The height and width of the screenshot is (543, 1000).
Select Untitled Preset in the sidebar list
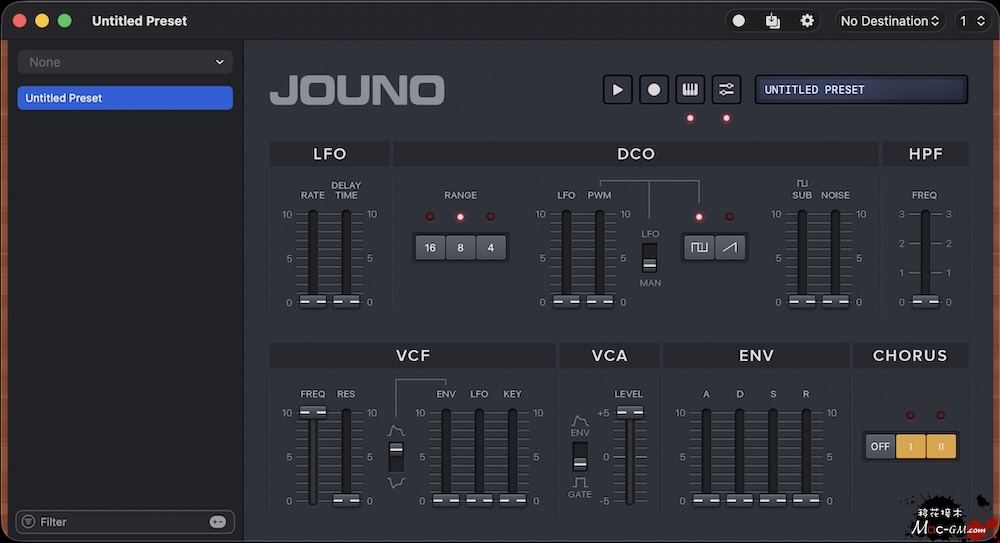[x=125, y=98]
